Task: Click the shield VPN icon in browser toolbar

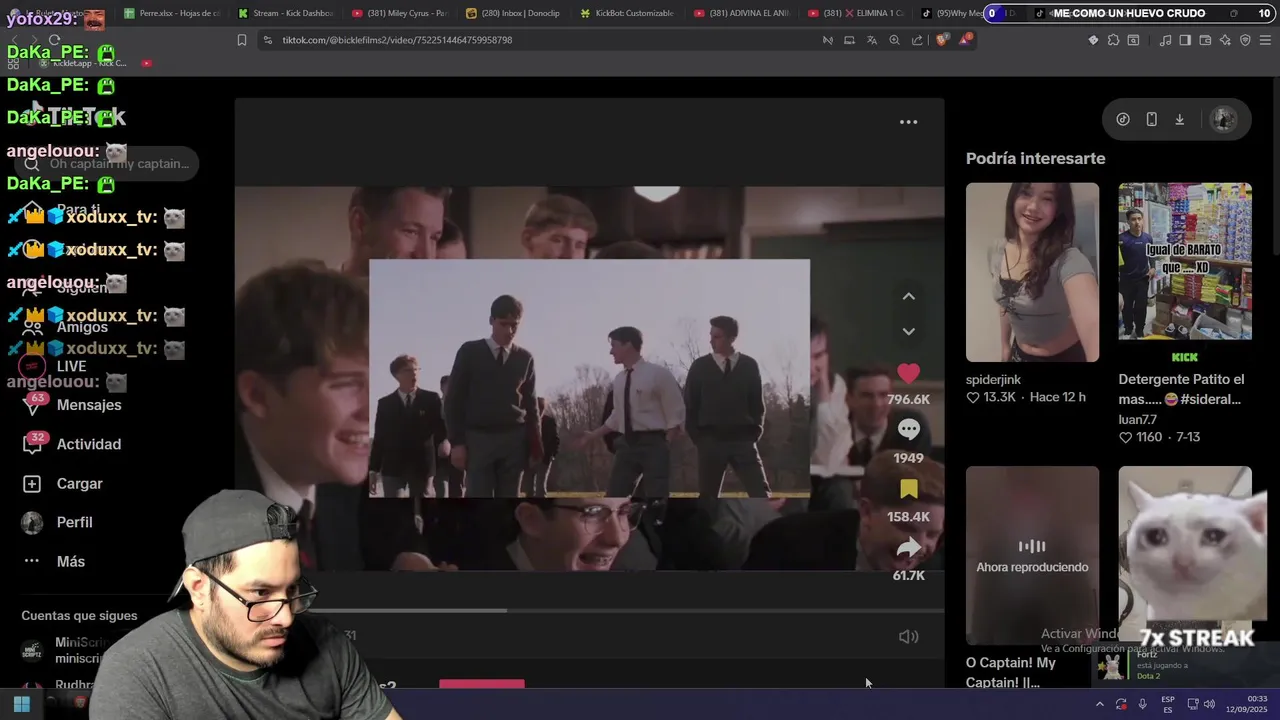Action: click(1245, 40)
